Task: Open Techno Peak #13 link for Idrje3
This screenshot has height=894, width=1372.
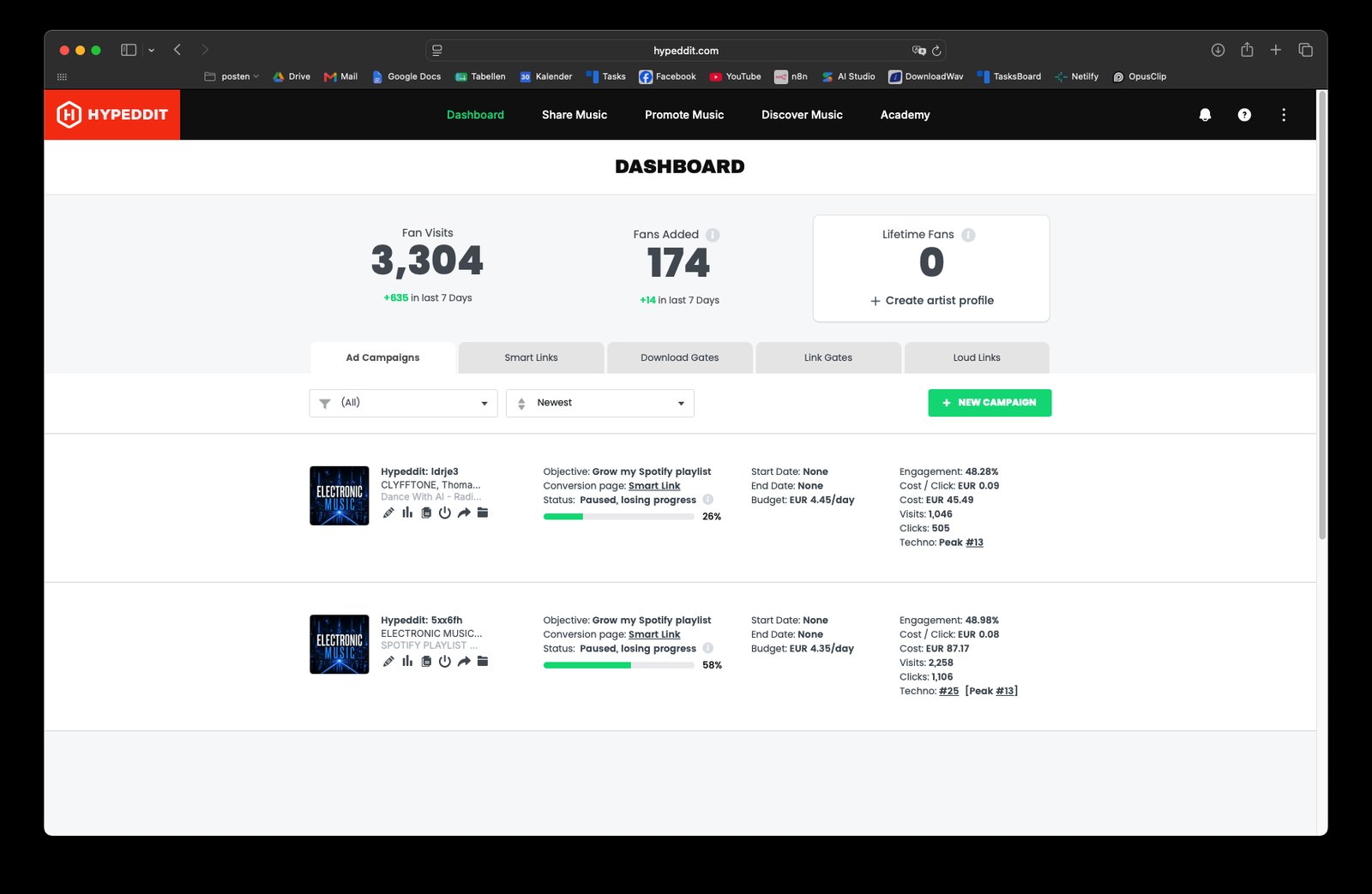Action: [x=974, y=543]
